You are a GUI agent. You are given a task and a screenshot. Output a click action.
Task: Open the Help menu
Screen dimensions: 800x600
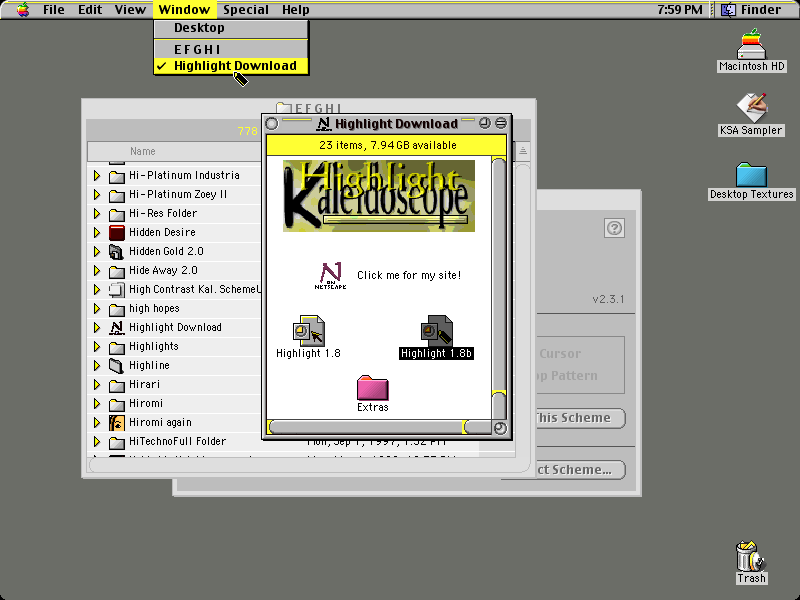(x=295, y=10)
